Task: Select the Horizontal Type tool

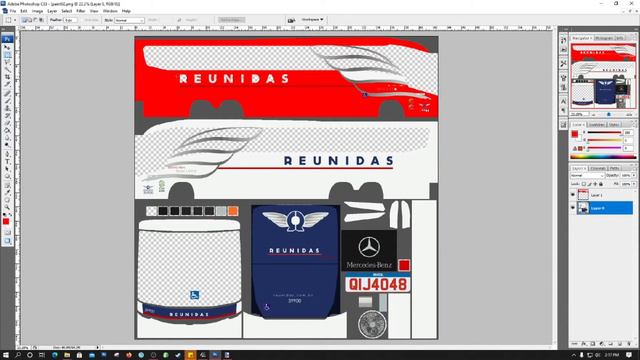Action: coord(7,162)
